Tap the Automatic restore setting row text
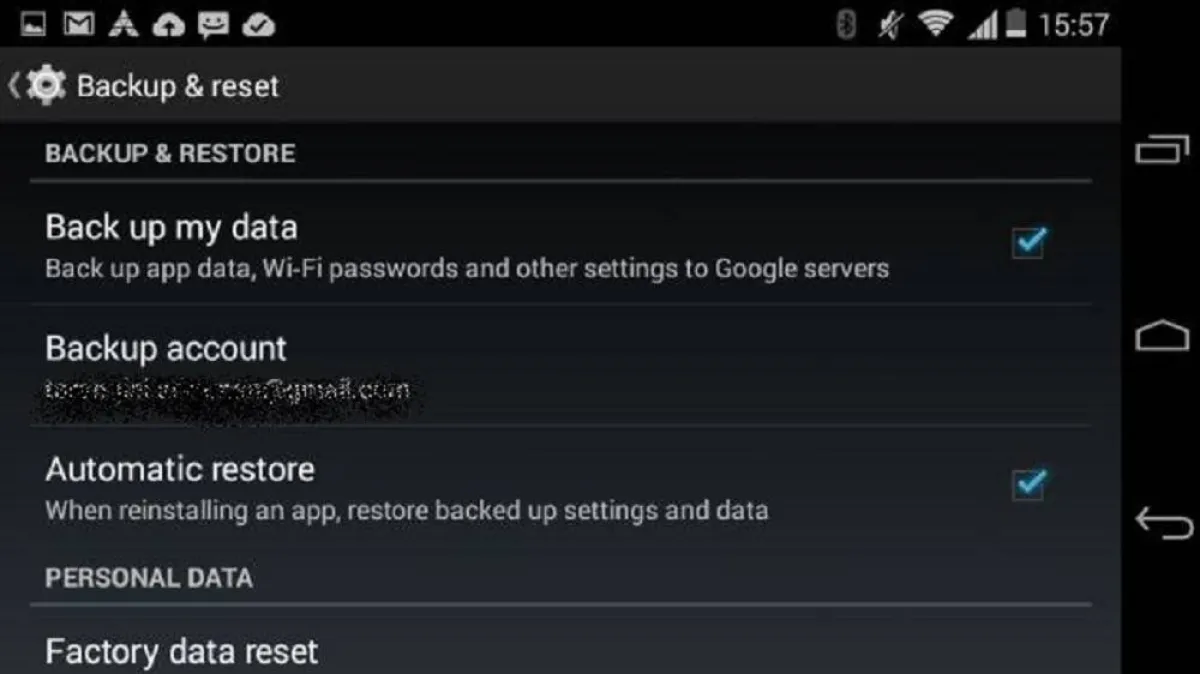 pos(180,469)
